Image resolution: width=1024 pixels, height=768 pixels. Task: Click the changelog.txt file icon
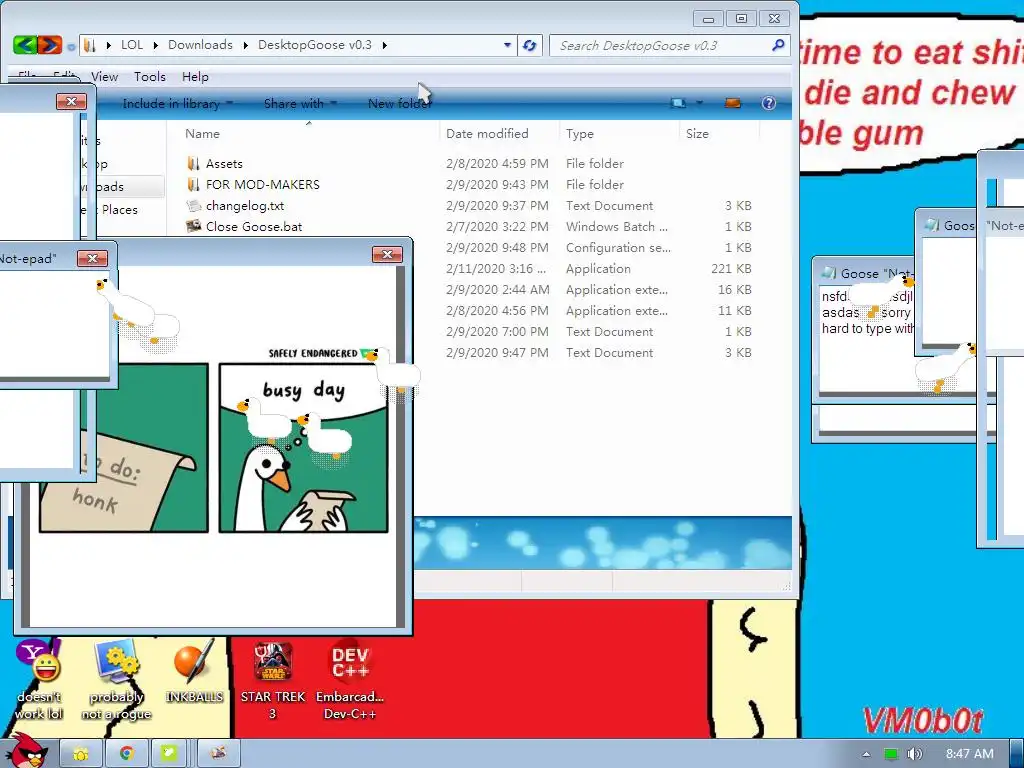(193, 206)
